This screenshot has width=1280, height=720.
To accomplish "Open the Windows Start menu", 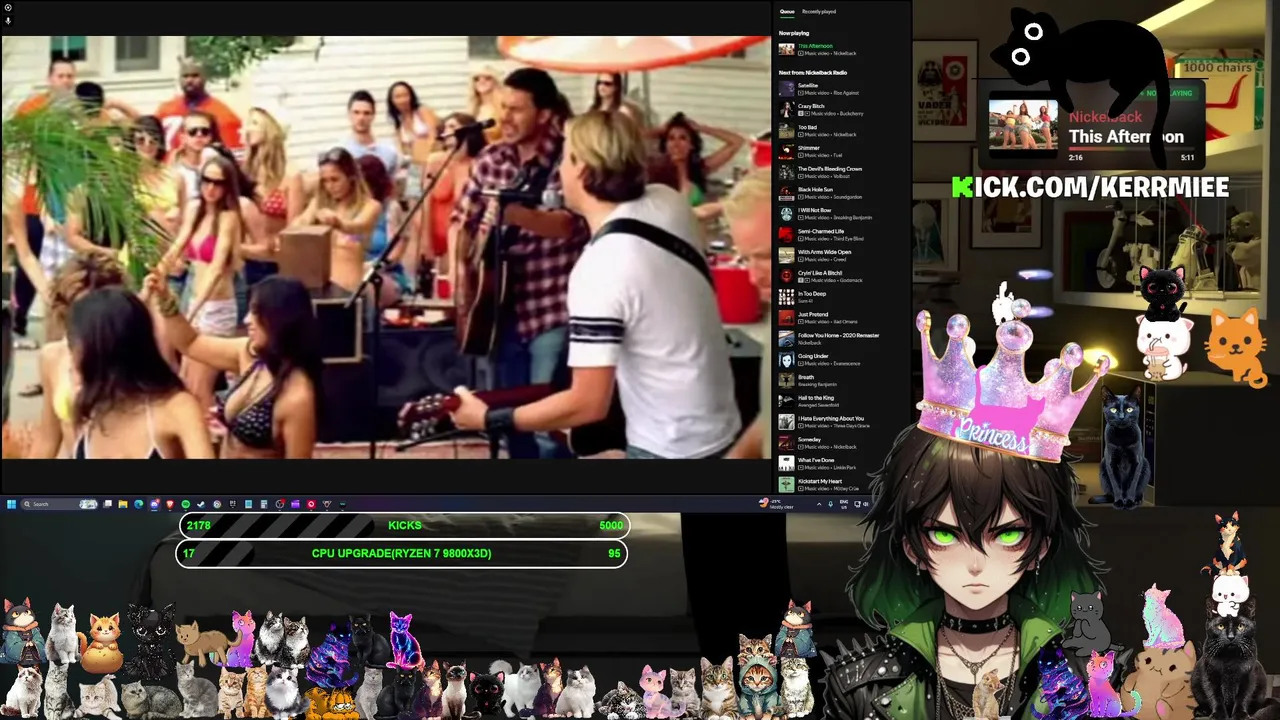I will click(11, 504).
